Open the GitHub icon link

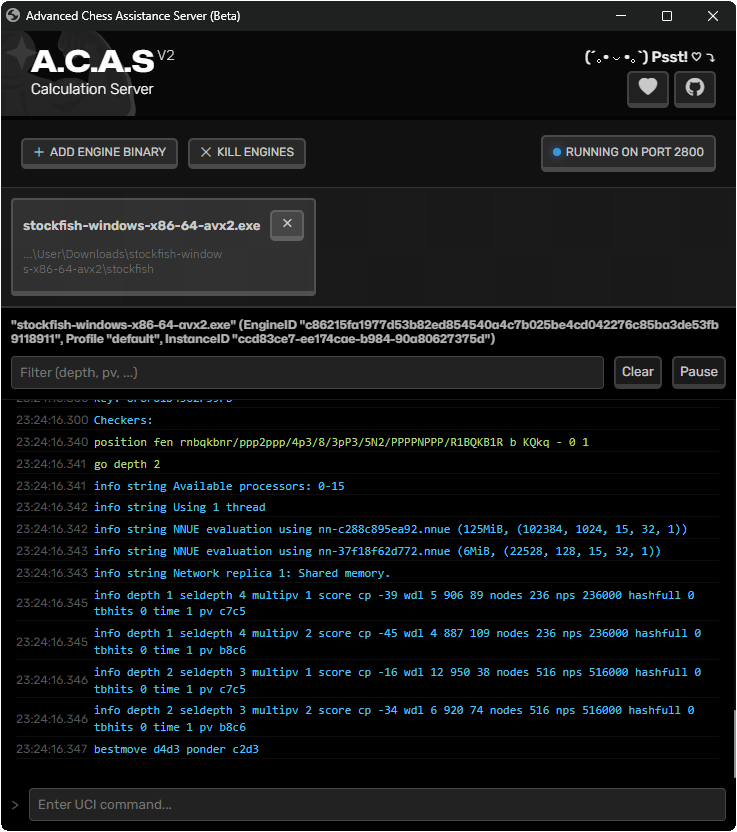click(x=695, y=88)
